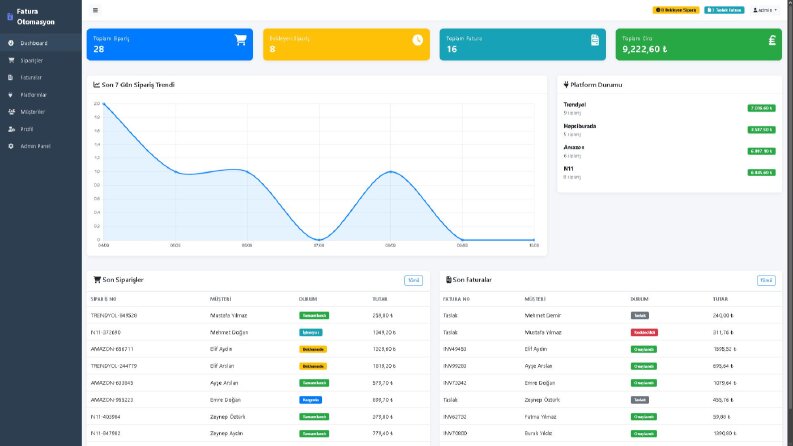Click the Siparişler cart icon in sidebar
The width and height of the screenshot is (793, 446).
pos(11,60)
